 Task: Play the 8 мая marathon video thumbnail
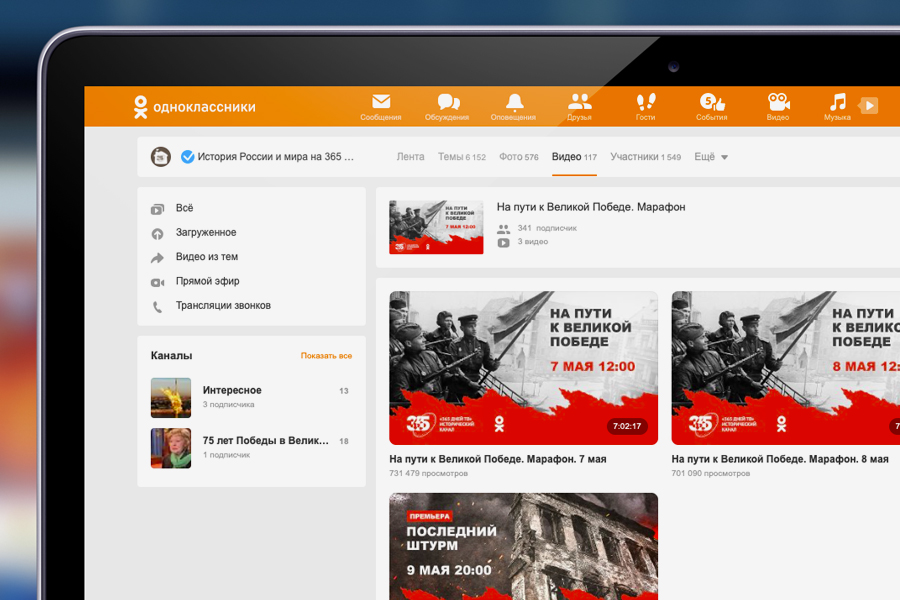(x=786, y=368)
